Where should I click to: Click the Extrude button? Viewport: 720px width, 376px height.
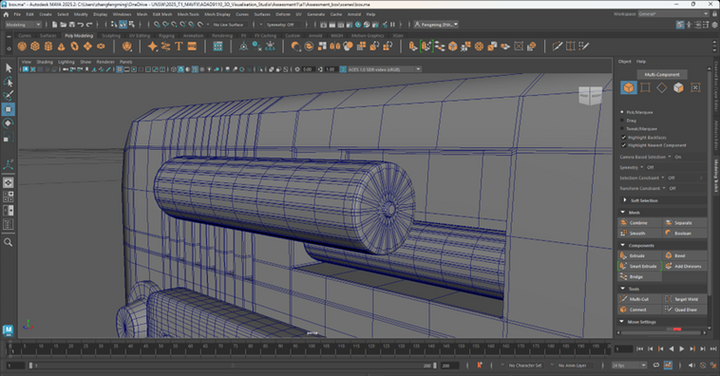640,256
